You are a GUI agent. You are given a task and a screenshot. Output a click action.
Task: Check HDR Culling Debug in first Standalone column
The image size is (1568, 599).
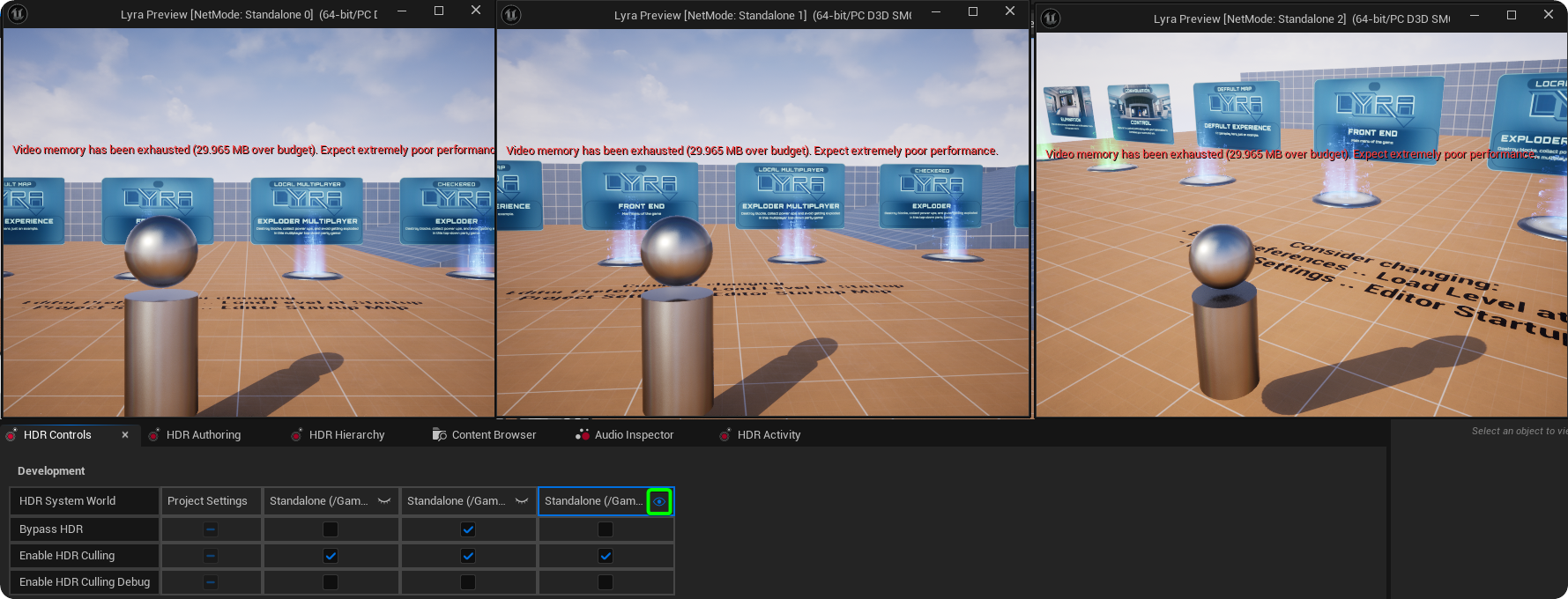click(x=331, y=582)
